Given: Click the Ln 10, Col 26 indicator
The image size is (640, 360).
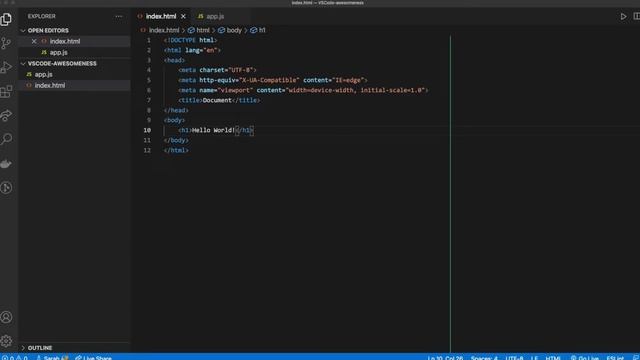Looking at the screenshot, I should tap(445, 358).
